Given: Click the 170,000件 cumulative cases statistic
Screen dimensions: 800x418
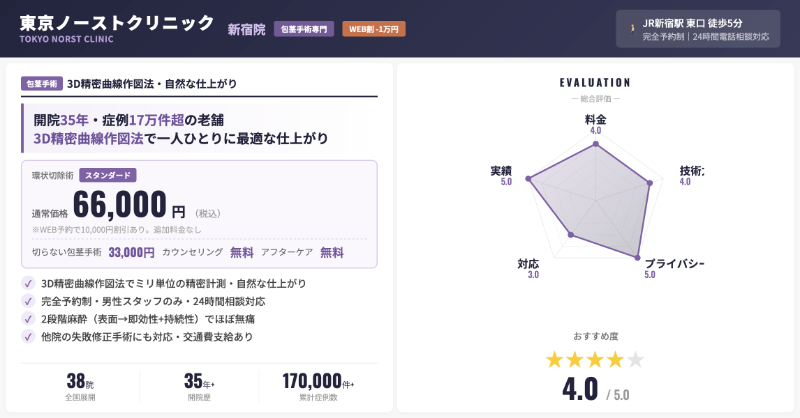Looking at the screenshot, I should 318,381.
